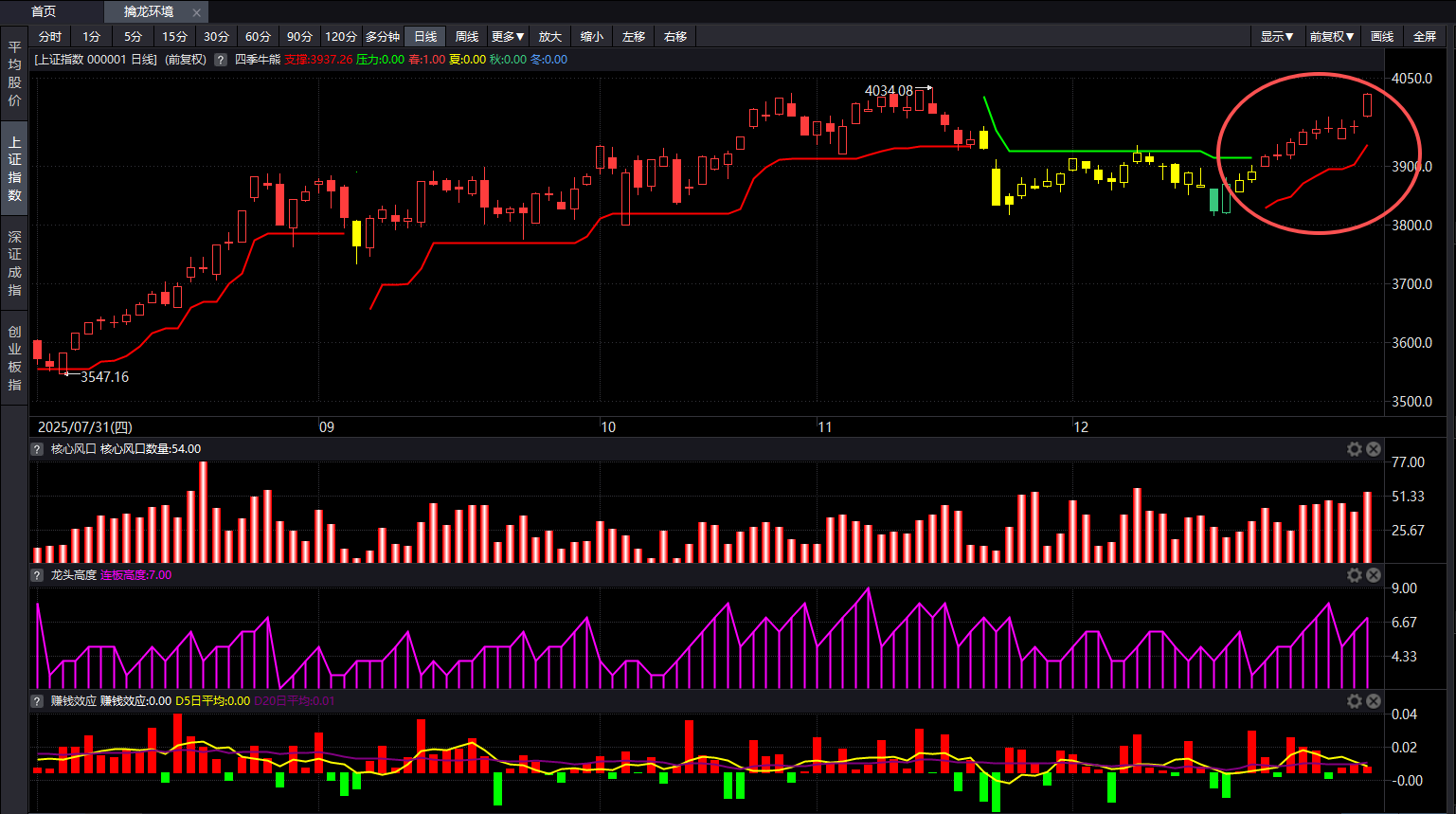Viewport: 1456px width, 814px height.
Task: Click the 核心风口数量:54.00 value
Action: coord(151,449)
